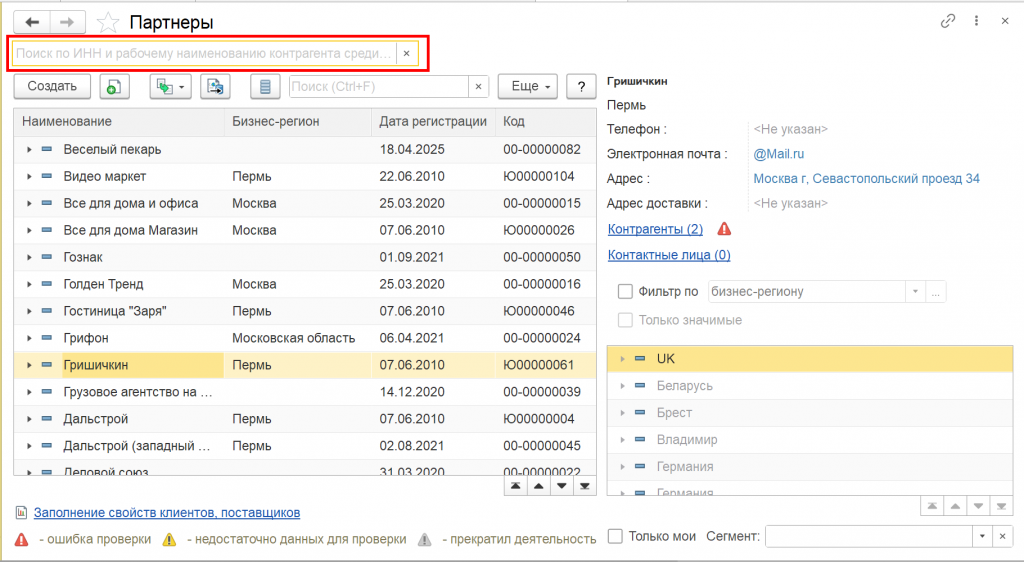Click the Создать button
The width and height of the screenshot is (1024, 562).
(x=52, y=86)
